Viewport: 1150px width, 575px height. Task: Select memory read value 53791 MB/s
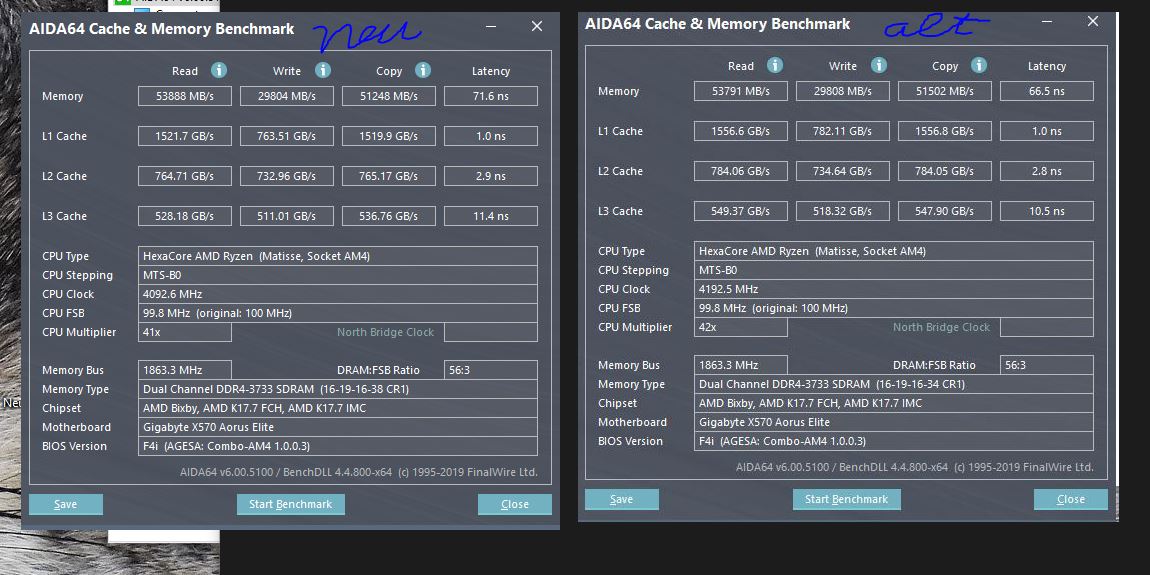[741, 91]
